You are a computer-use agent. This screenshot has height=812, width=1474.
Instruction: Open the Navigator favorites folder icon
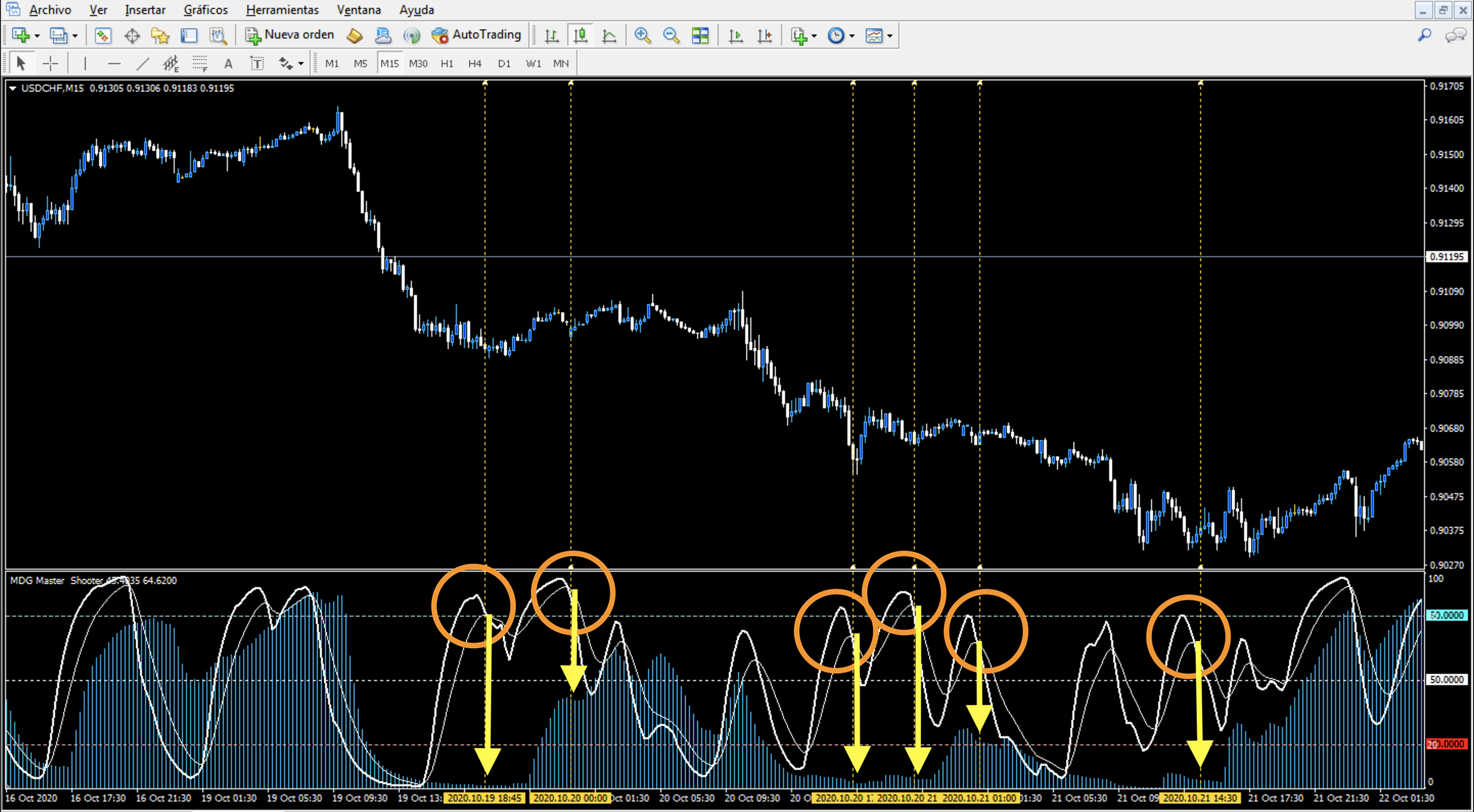160,36
